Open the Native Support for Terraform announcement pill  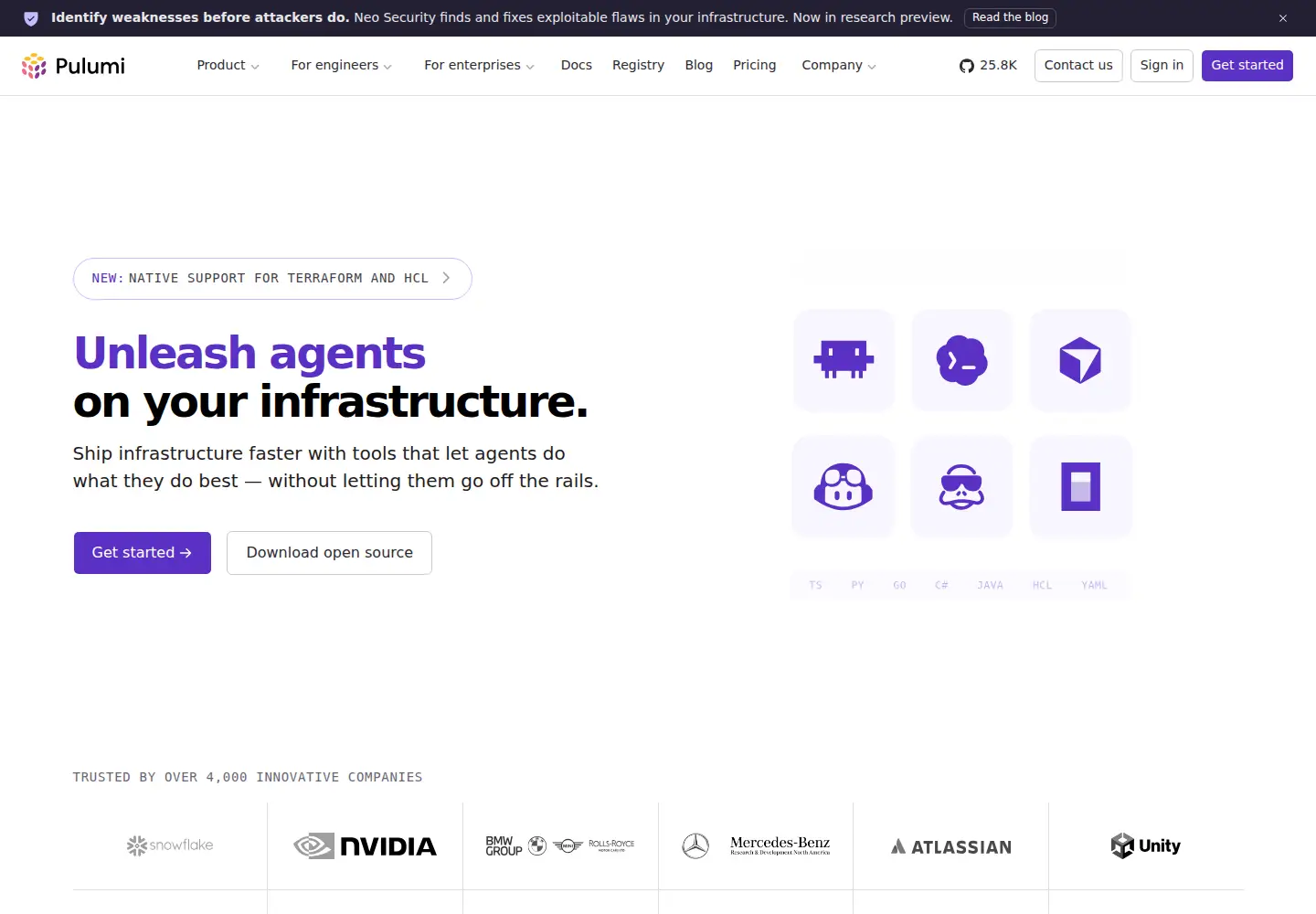coord(272,279)
